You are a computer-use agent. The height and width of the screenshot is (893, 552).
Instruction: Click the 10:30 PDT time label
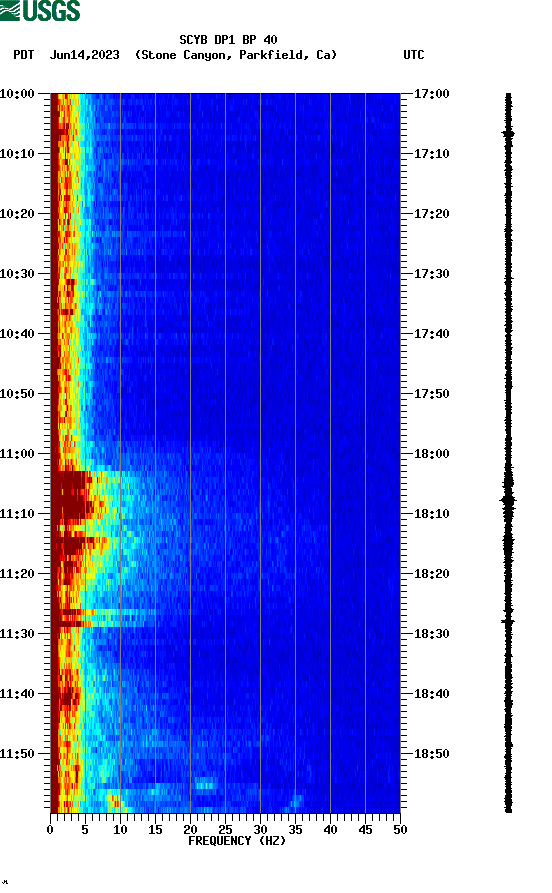pyautogui.click(x=17, y=273)
